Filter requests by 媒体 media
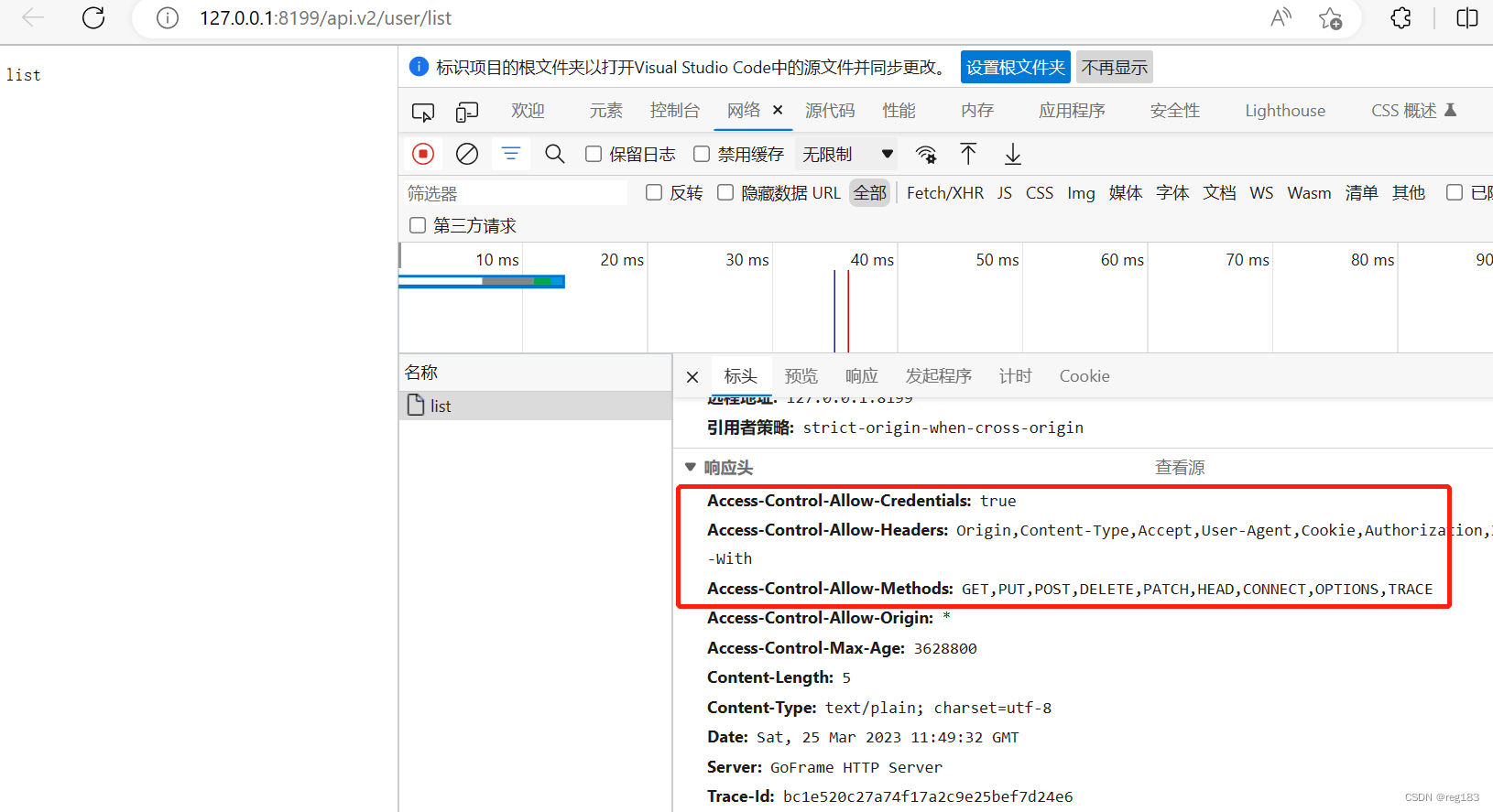This screenshot has width=1493, height=812. point(1126,193)
